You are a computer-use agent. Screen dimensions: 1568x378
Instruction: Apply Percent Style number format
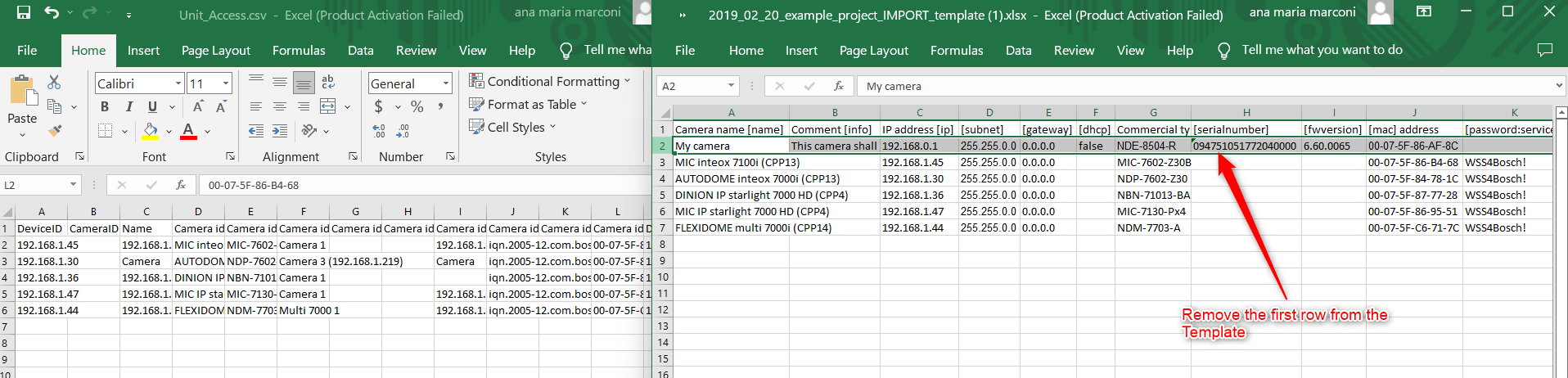coord(417,106)
